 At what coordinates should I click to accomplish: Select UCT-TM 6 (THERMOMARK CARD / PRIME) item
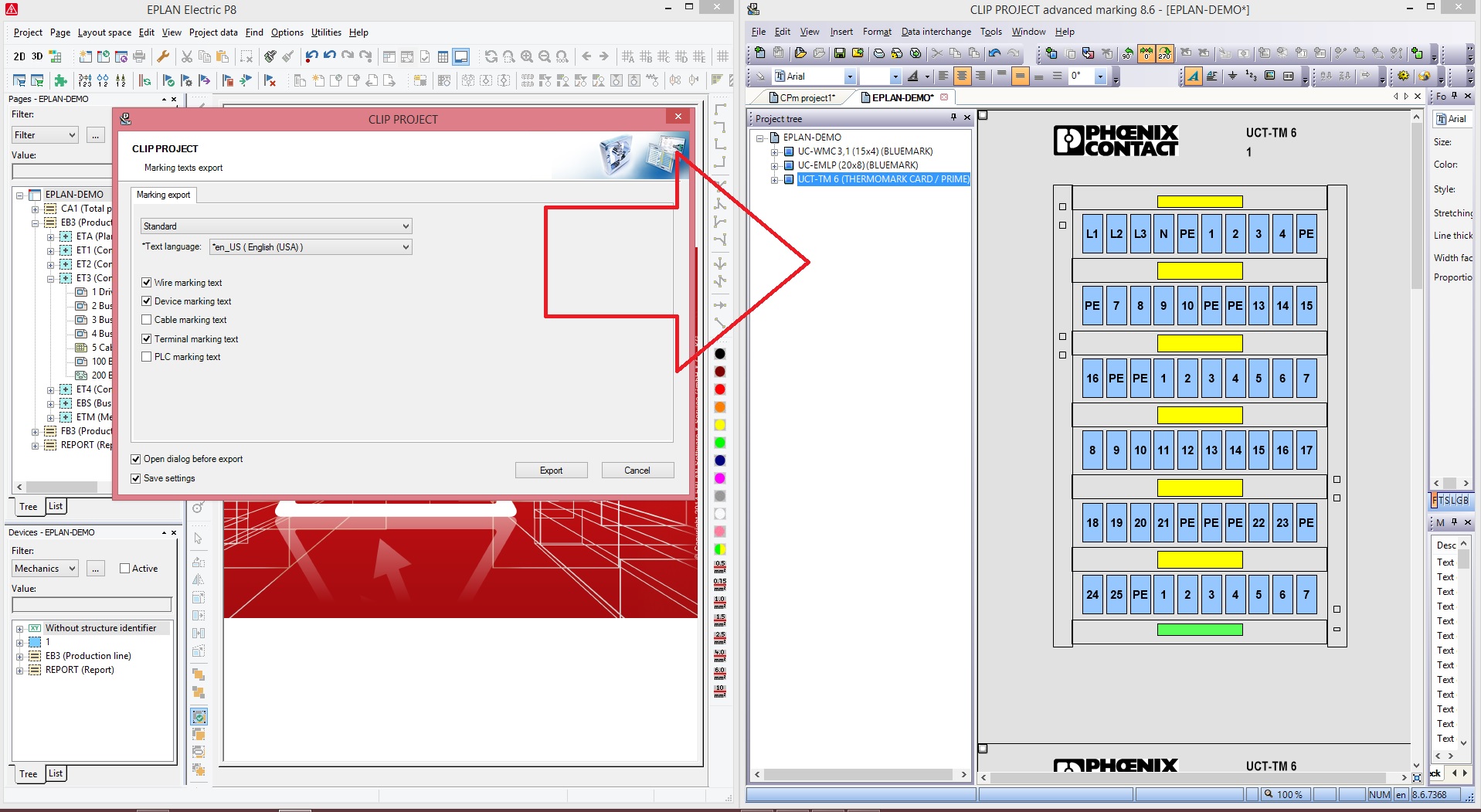click(883, 179)
